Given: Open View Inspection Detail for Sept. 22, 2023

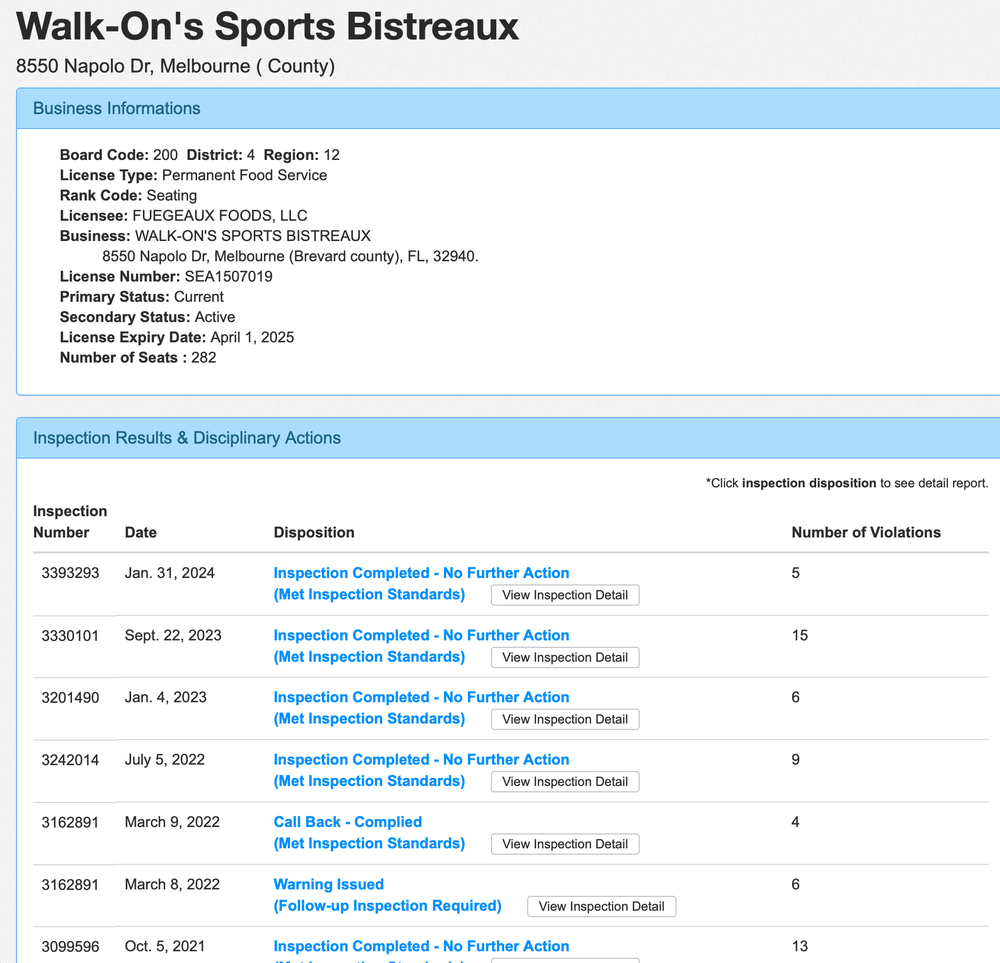Looking at the screenshot, I should (x=564, y=657).
